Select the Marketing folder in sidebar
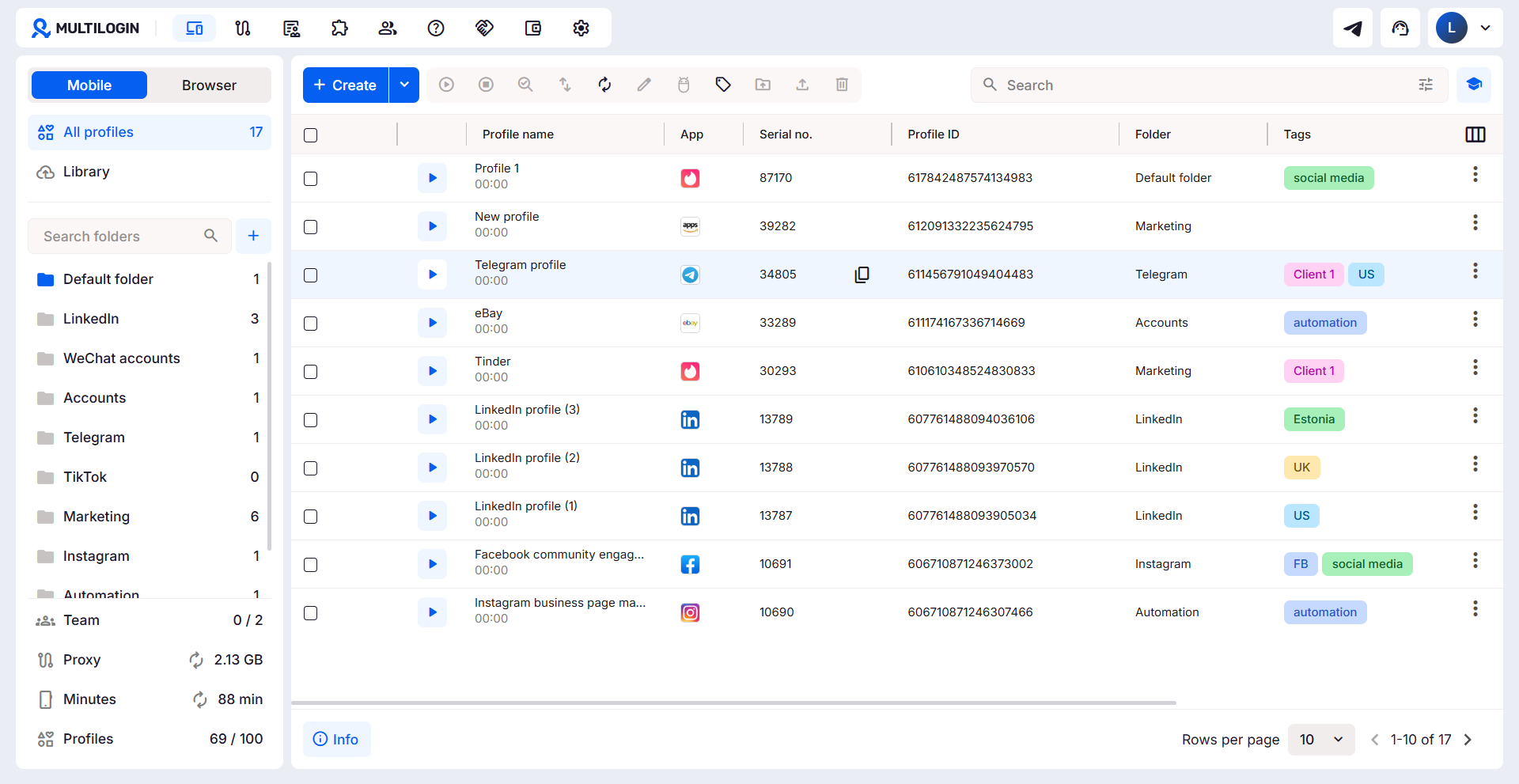1519x784 pixels. coord(148,517)
